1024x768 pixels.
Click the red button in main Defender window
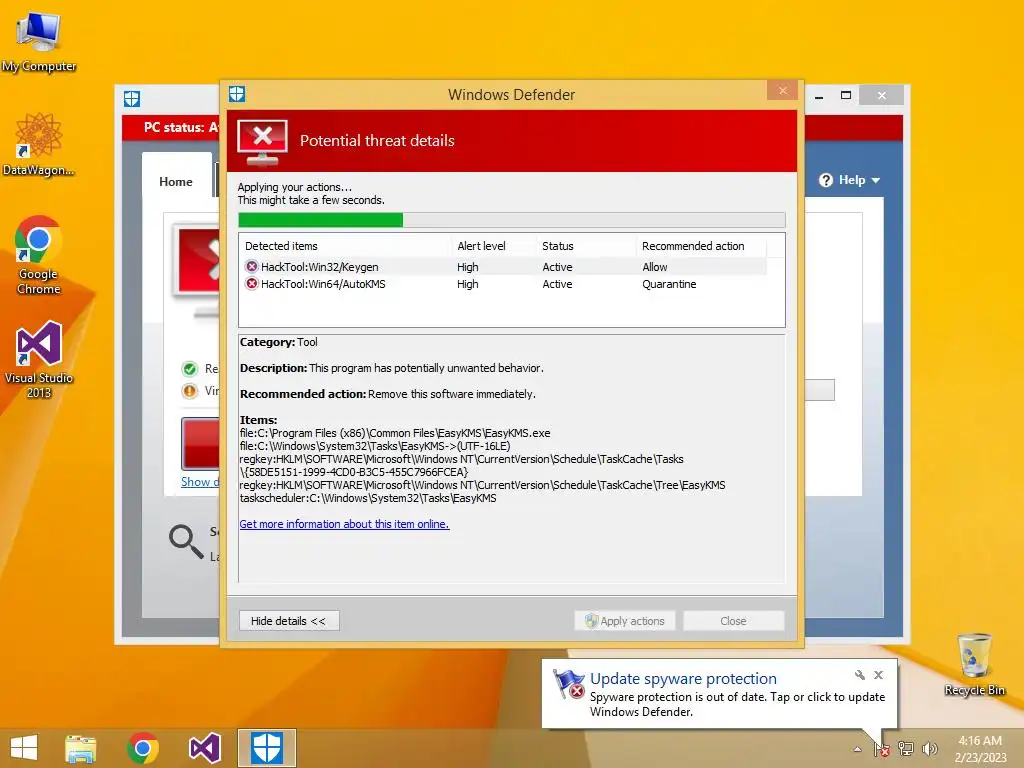[200, 443]
